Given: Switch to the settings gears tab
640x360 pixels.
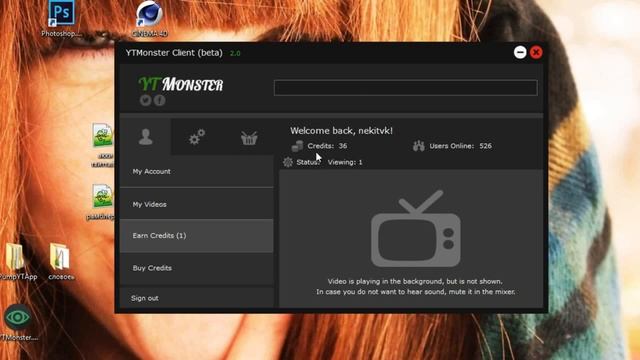Looking at the screenshot, I should 197,137.
